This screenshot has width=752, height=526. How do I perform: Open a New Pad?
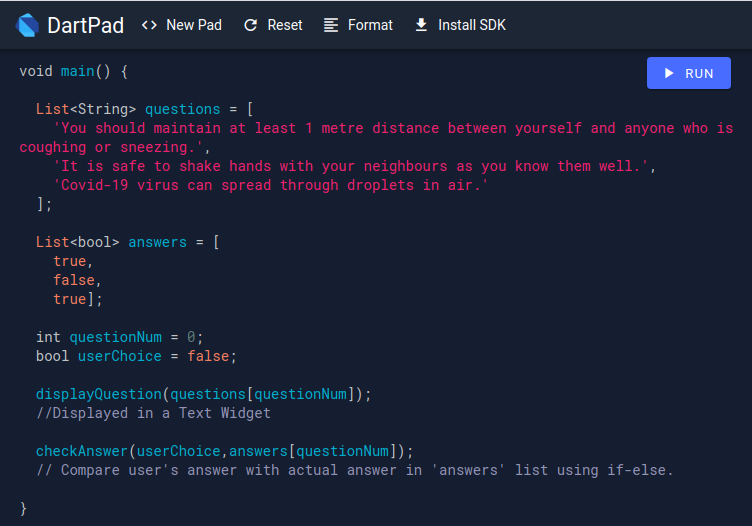(194, 25)
